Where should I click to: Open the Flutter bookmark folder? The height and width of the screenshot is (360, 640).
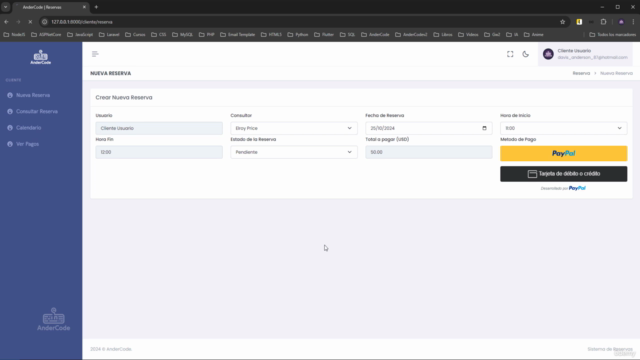coord(324,35)
